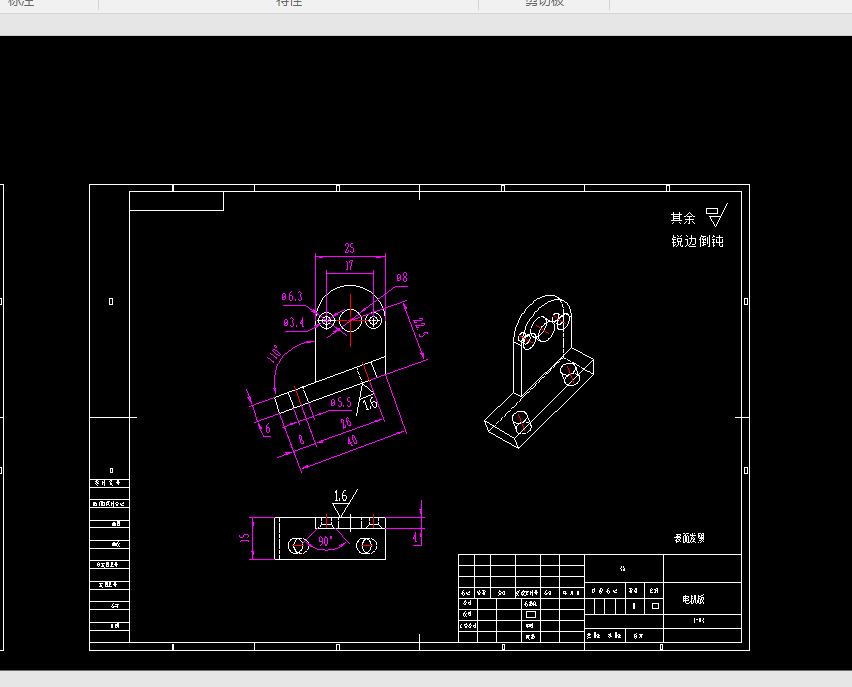Click the ø5.5 hole dimension label

click(341, 403)
